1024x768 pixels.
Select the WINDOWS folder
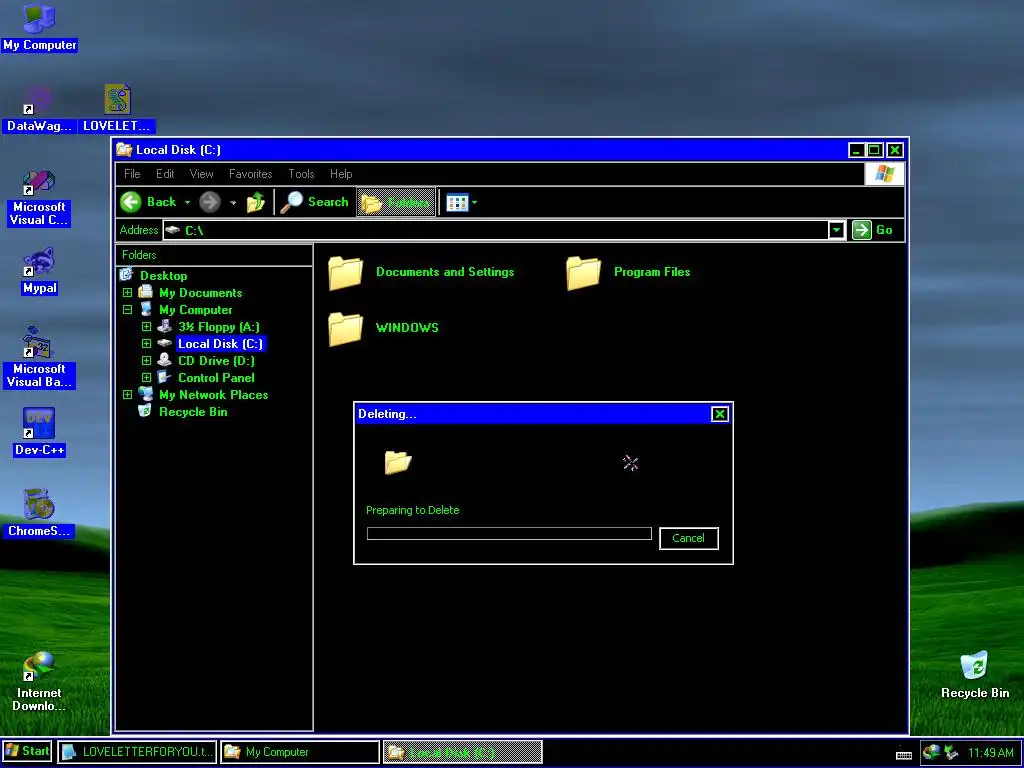[x=383, y=328]
